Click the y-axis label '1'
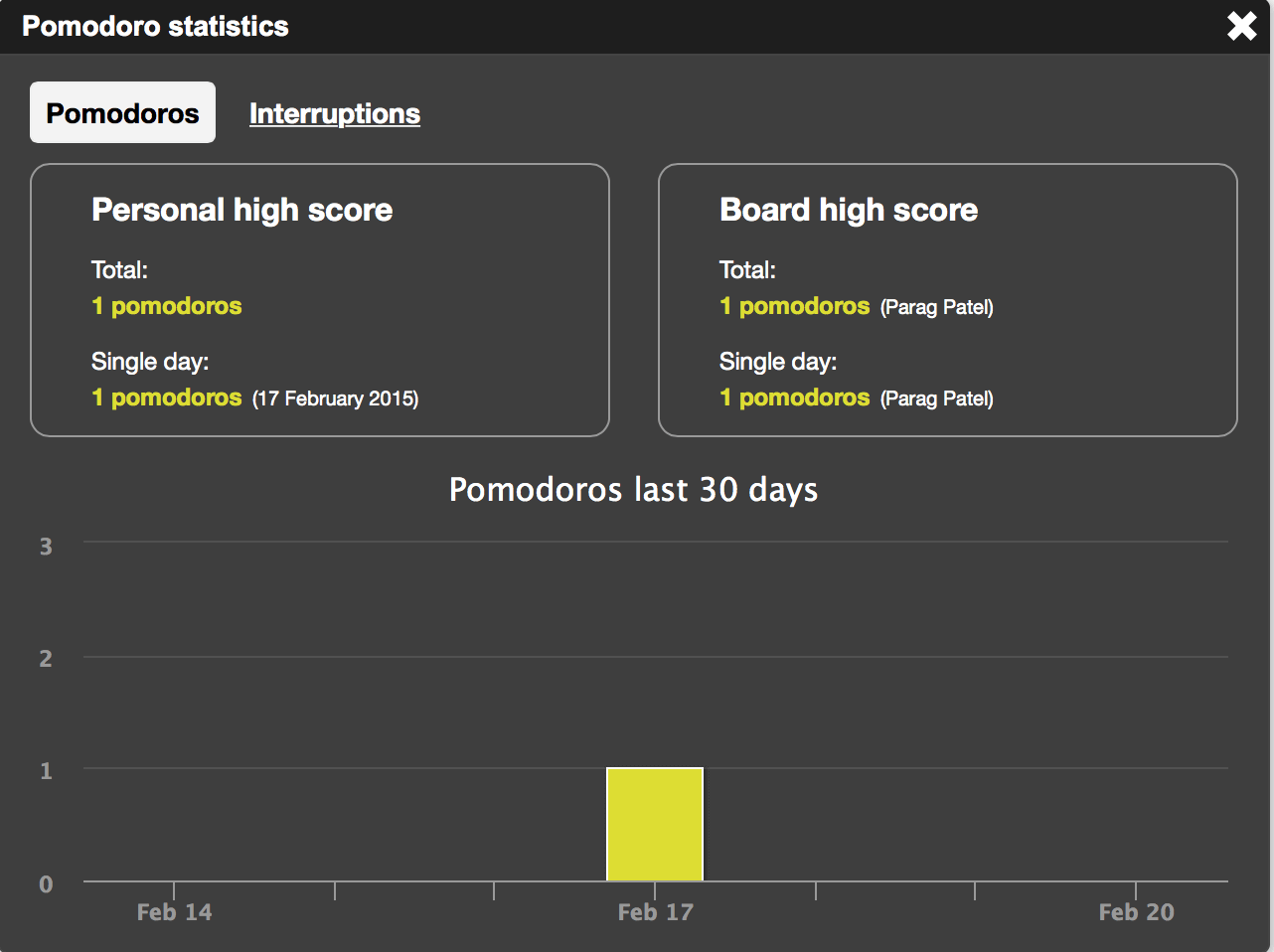This screenshot has width=1274, height=952. pos(46,770)
